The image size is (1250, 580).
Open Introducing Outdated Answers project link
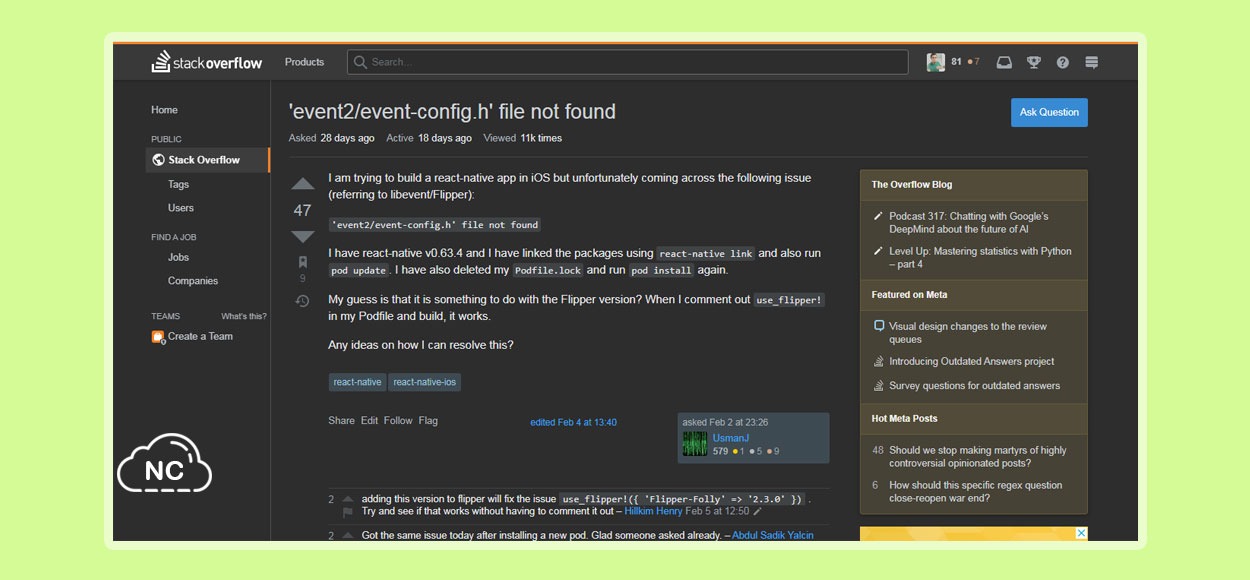click(x=971, y=362)
